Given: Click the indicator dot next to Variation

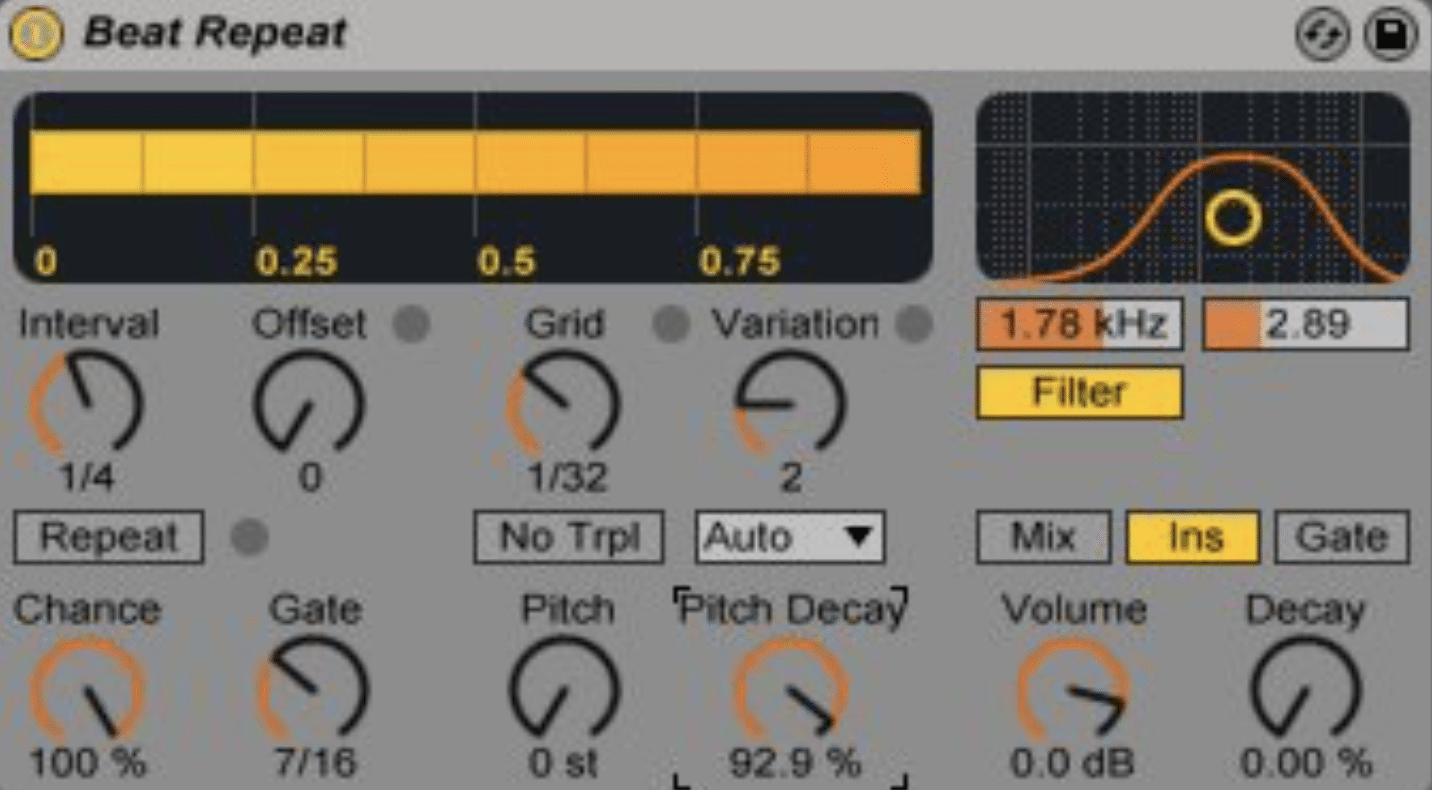Looking at the screenshot, I should pyautogui.click(x=913, y=324).
